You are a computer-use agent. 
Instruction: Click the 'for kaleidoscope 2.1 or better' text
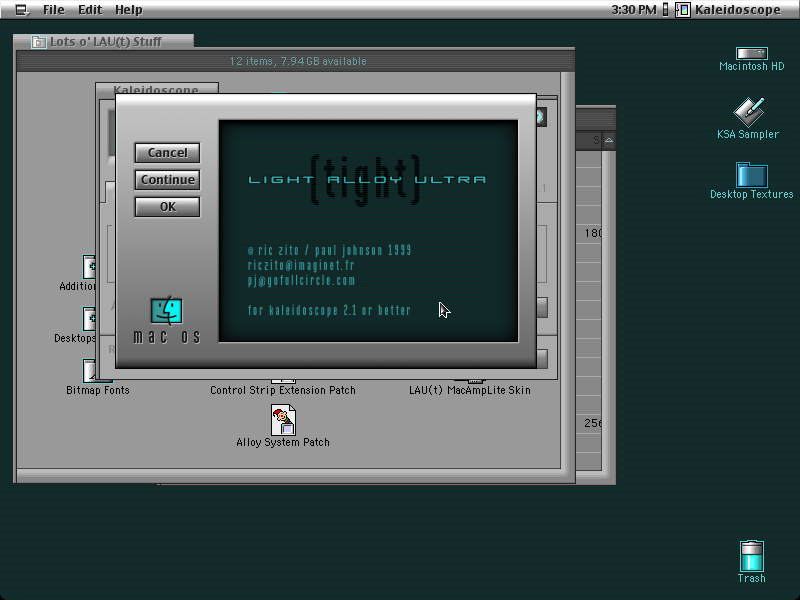329,310
